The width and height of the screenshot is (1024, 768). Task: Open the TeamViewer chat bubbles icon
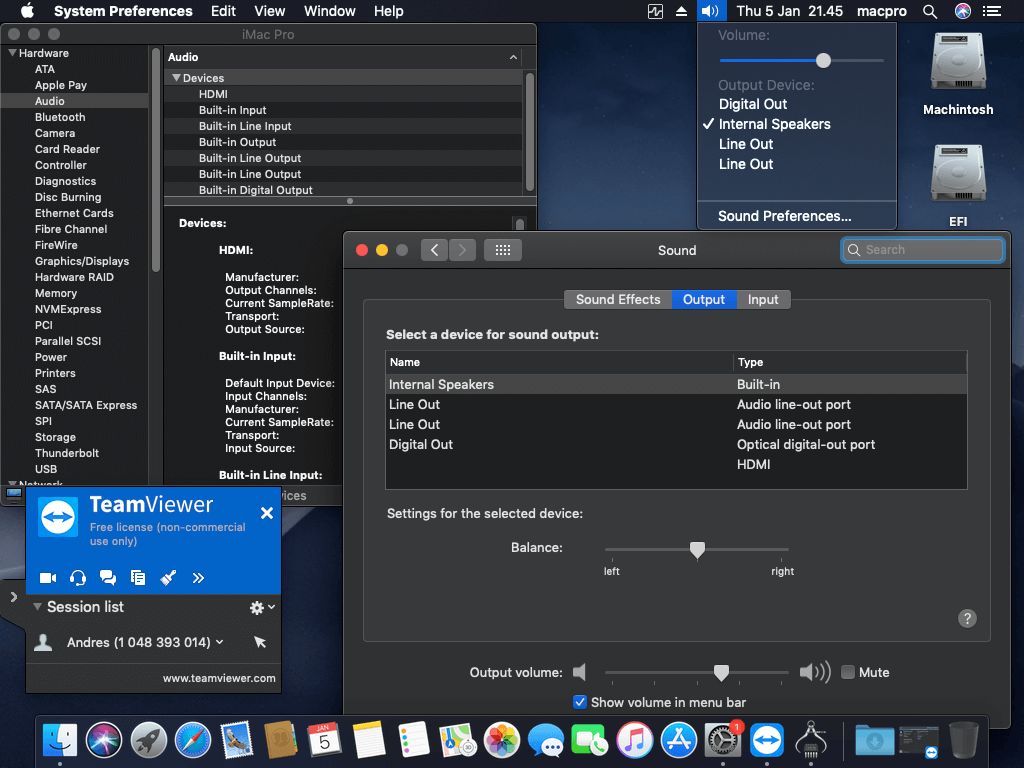click(108, 578)
